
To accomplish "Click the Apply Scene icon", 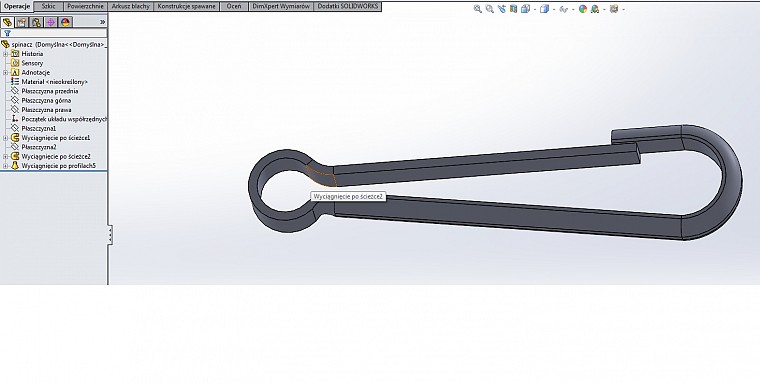I will click(595, 9).
